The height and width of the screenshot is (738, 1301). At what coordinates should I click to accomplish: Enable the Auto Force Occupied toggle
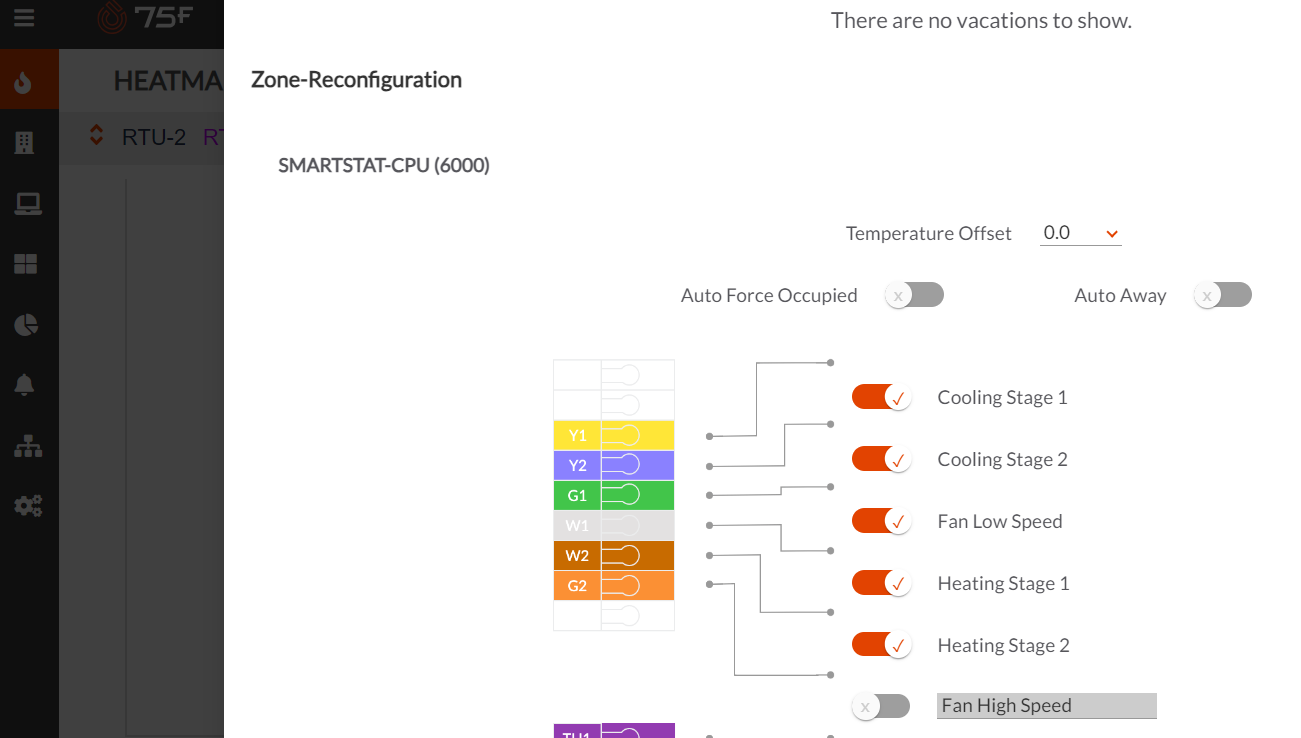point(913,294)
